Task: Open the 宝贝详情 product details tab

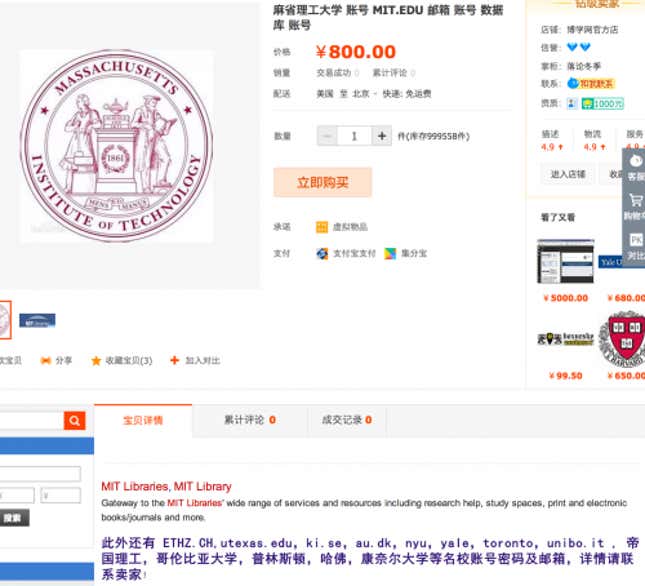Action: (x=143, y=420)
